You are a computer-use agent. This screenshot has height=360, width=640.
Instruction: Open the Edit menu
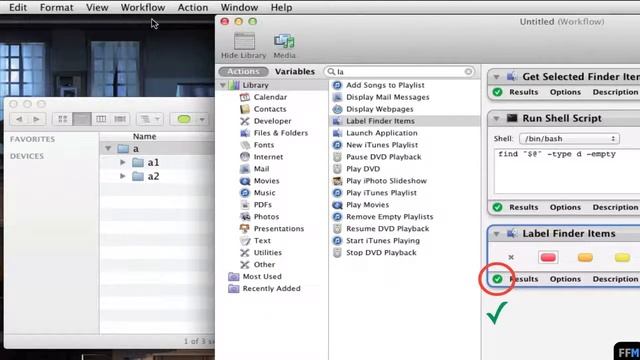click(x=18, y=7)
